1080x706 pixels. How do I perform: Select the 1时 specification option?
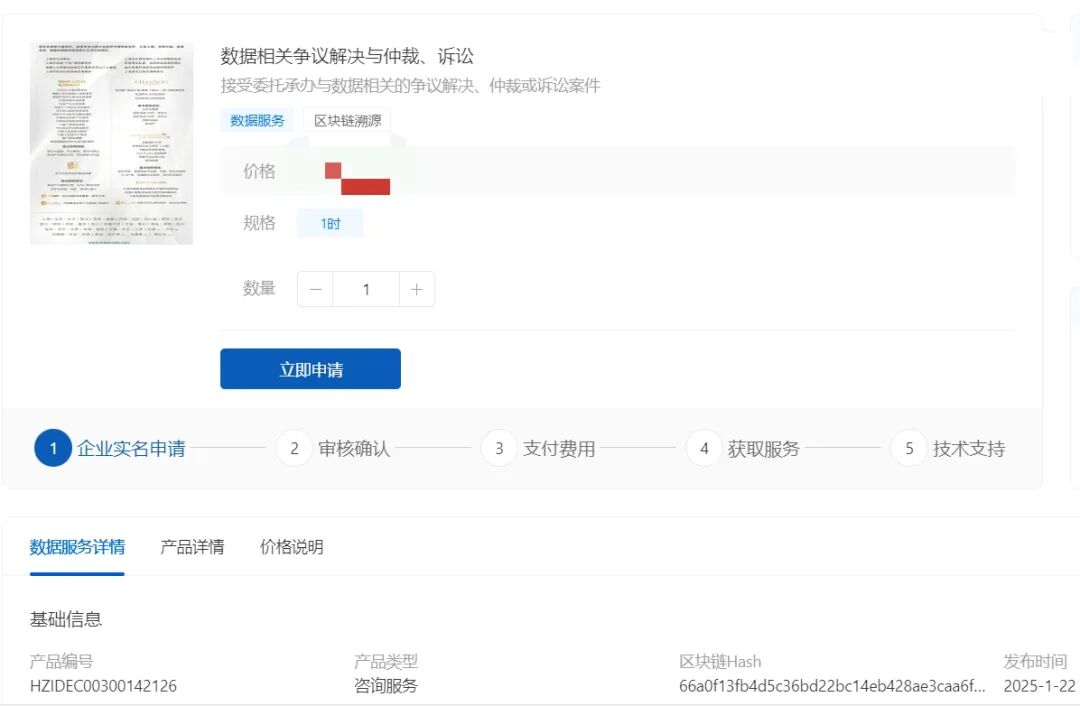tap(330, 222)
